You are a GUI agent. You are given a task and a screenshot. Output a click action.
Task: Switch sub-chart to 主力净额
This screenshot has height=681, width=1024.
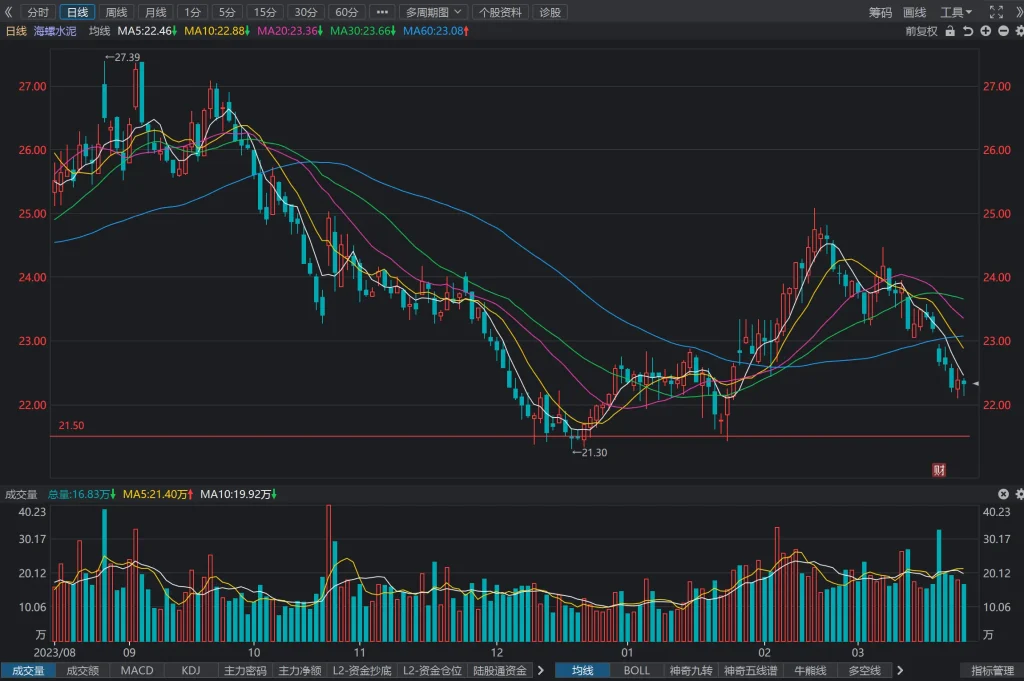300,671
